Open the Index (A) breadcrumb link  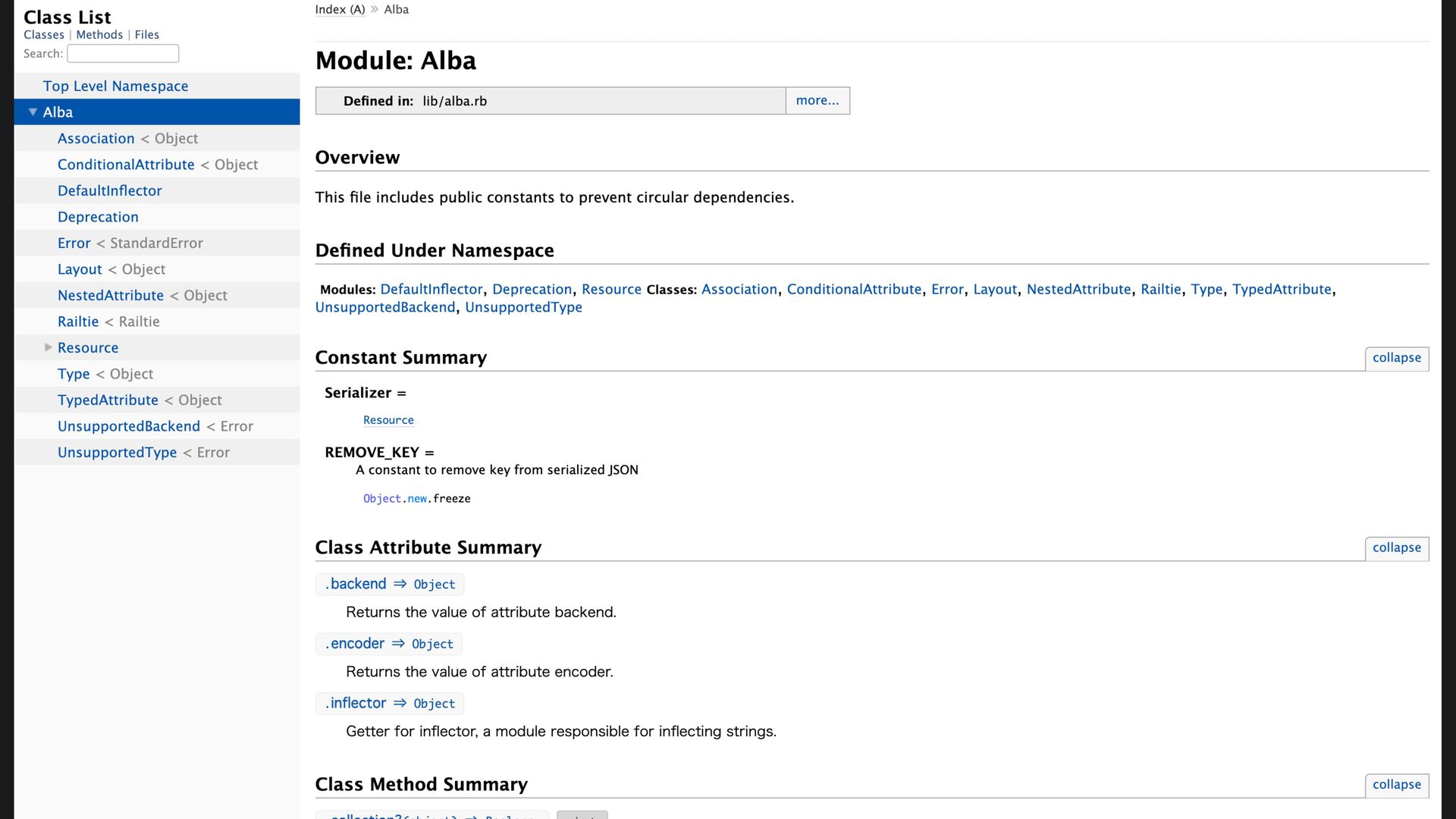coord(340,10)
